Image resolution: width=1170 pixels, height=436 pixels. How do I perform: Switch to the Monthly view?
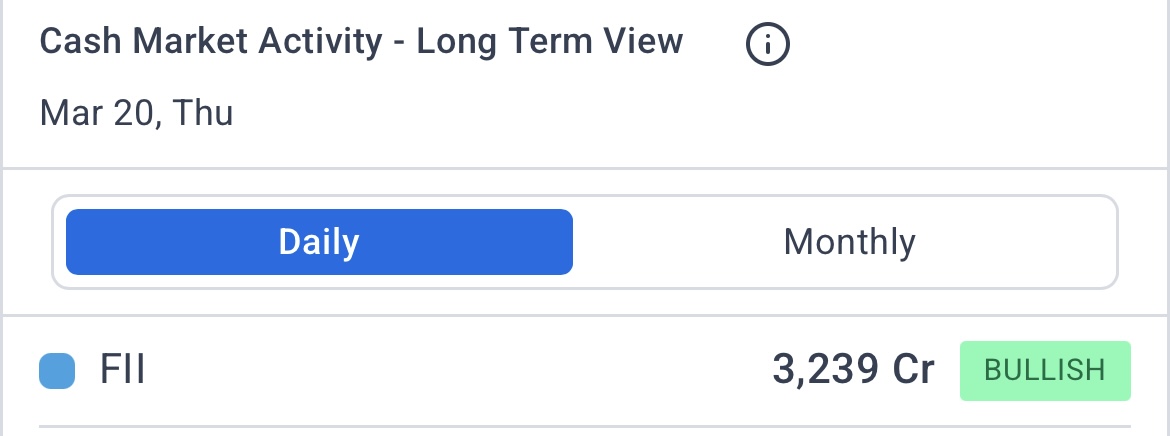coord(849,242)
